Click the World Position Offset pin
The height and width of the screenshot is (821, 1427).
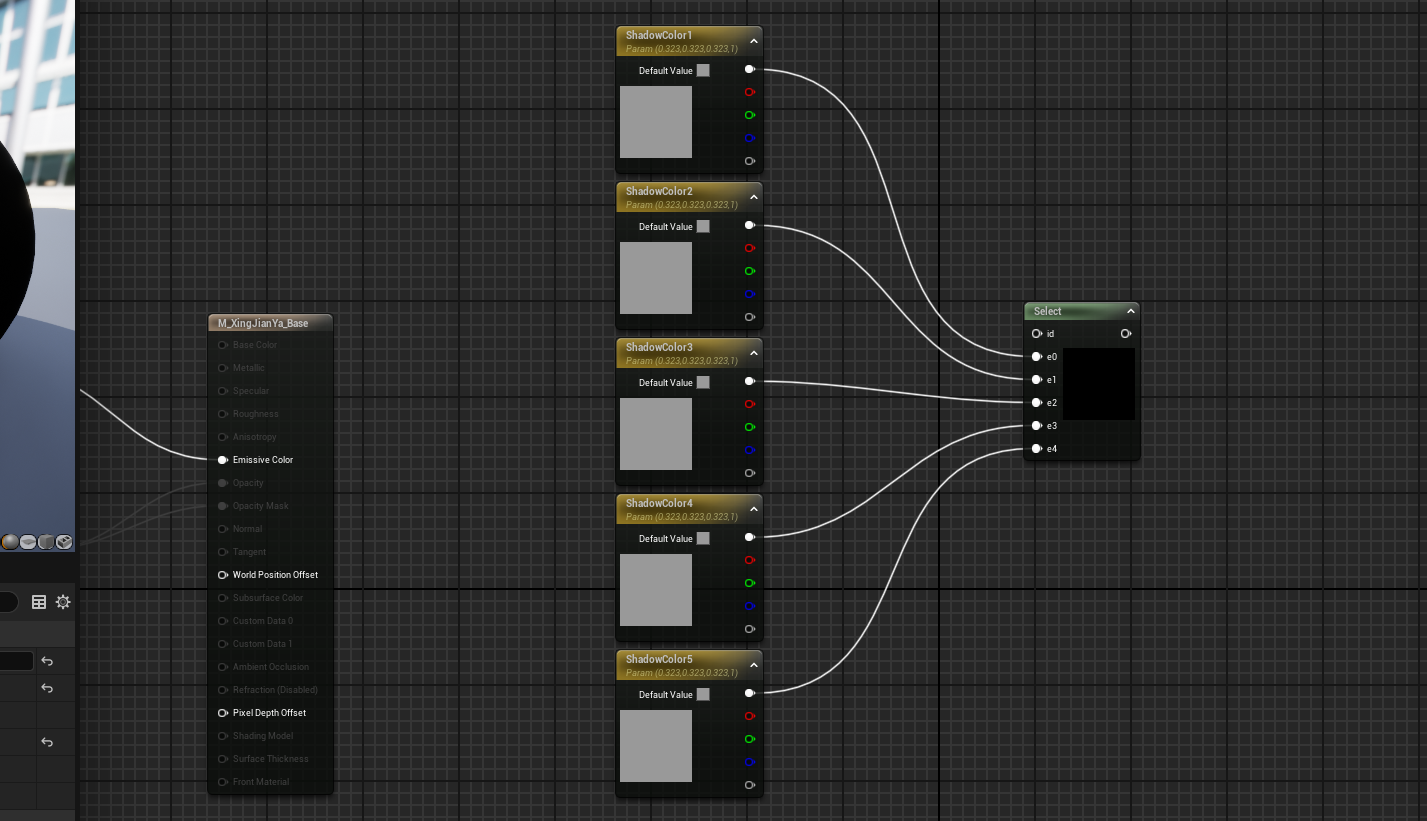[x=223, y=575]
